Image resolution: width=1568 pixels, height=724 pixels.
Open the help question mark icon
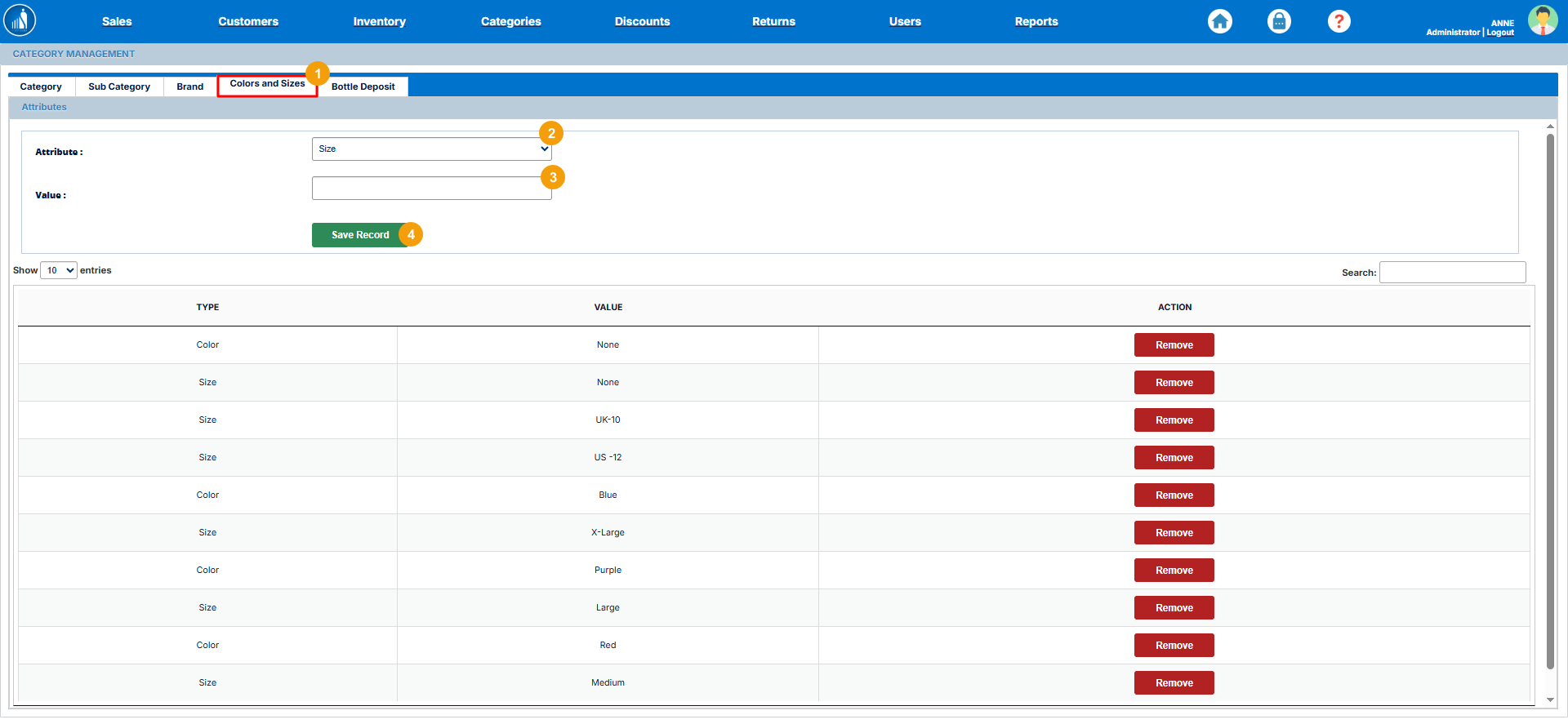1339,21
